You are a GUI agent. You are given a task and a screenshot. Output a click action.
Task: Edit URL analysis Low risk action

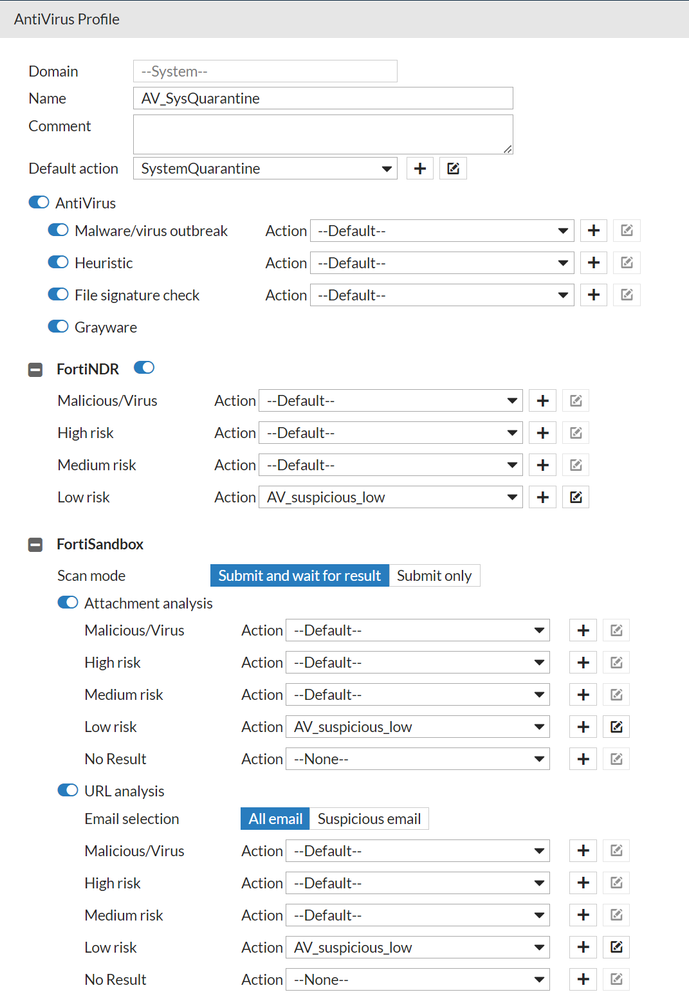616,947
